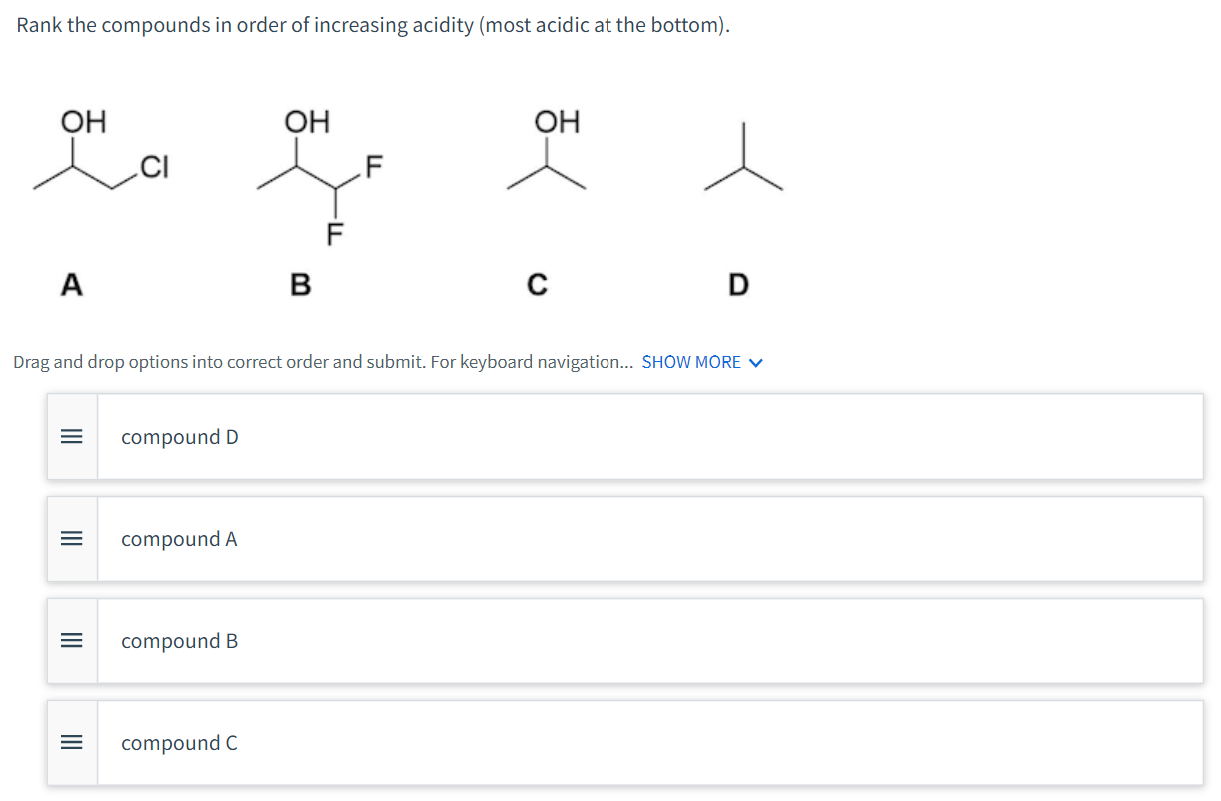Click the drag handle beside compound D
The height and width of the screenshot is (801, 1221).
pyautogui.click(x=71, y=437)
